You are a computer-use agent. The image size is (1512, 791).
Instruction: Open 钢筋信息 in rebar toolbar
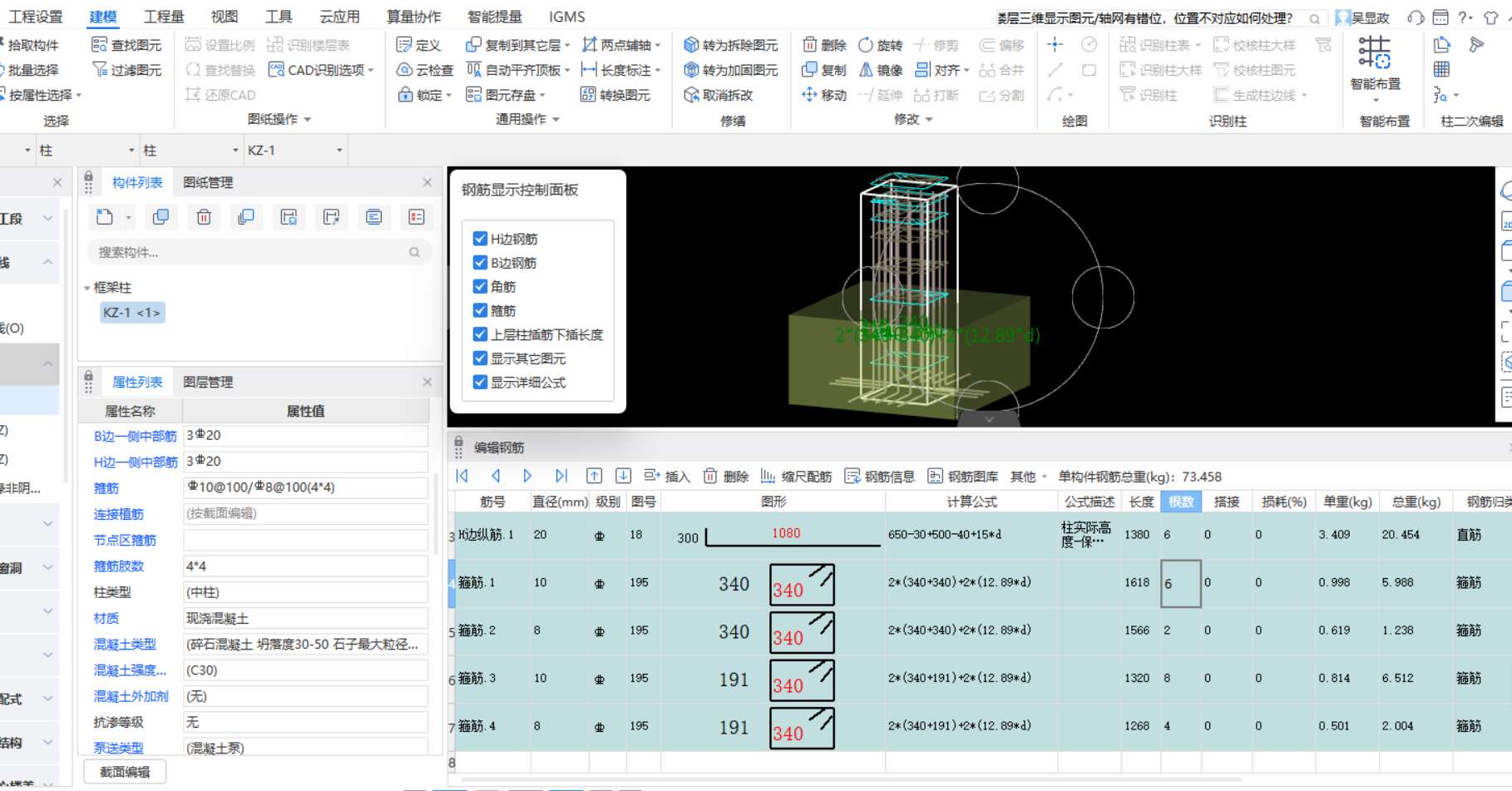coord(879,476)
